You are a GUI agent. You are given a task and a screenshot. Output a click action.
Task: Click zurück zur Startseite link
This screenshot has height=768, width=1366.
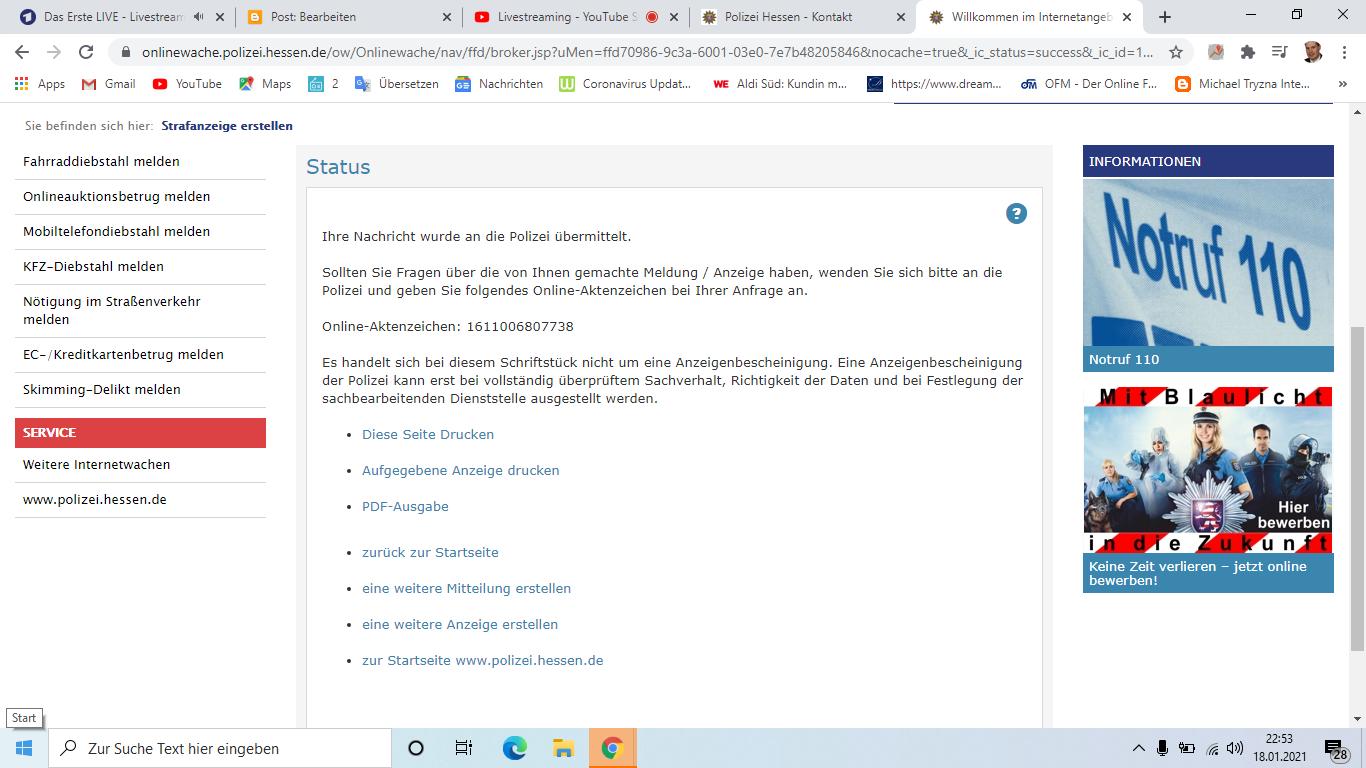(x=430, y=553)
